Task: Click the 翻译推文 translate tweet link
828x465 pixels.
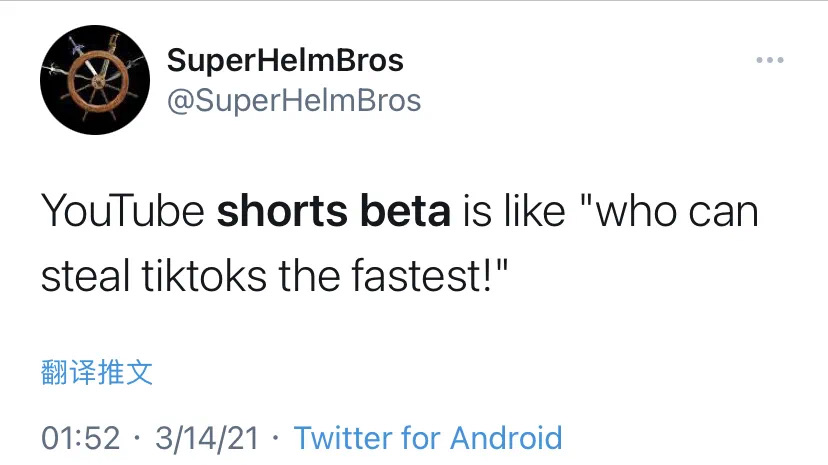Action: tap(97, 373)
